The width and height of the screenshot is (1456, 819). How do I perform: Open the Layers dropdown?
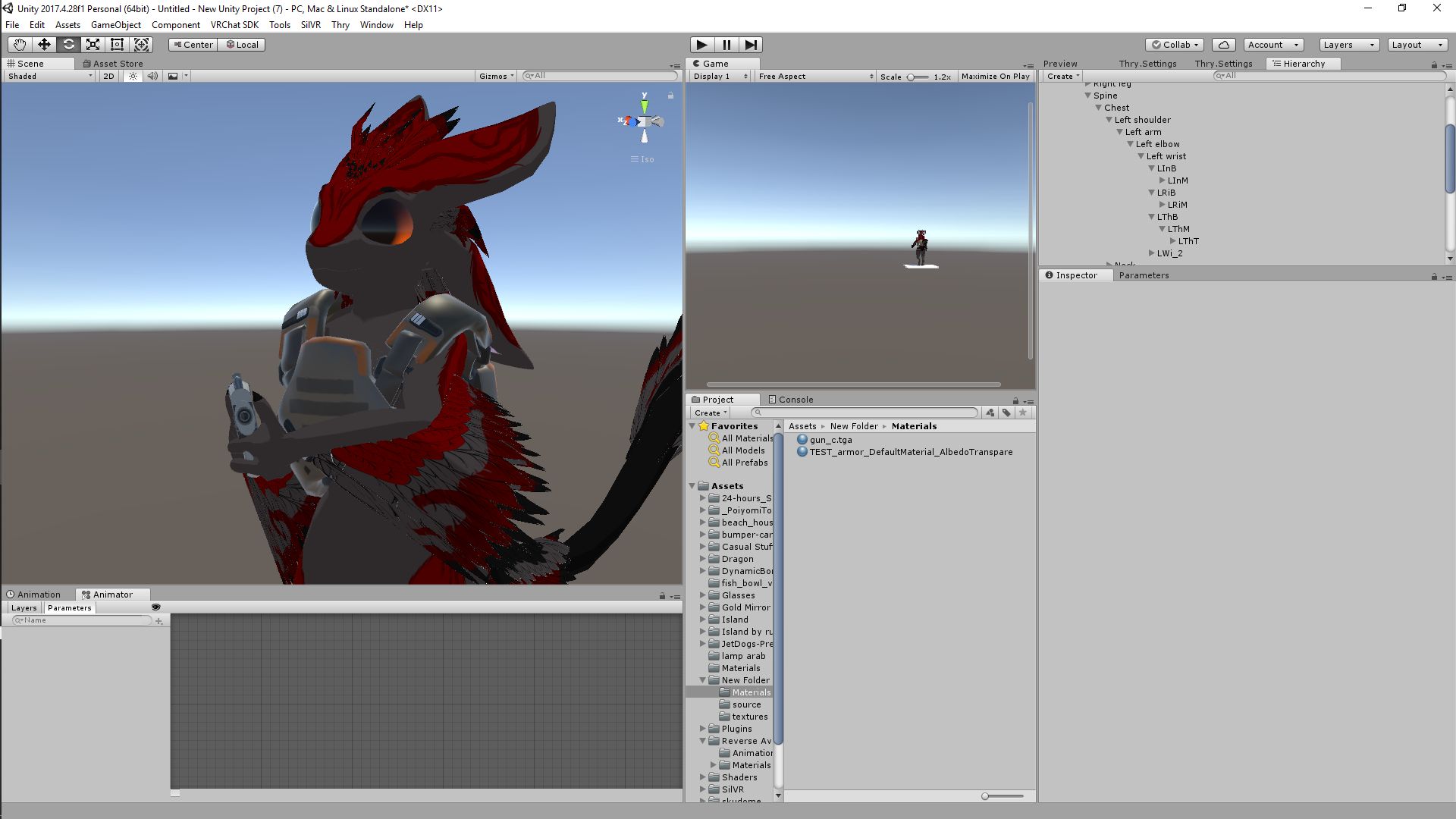[x=1349, y=45]
